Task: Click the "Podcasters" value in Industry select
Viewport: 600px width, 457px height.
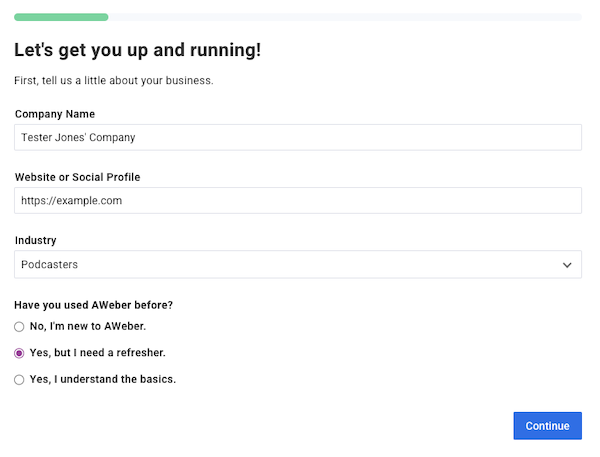Action: [x=50, y=265]
